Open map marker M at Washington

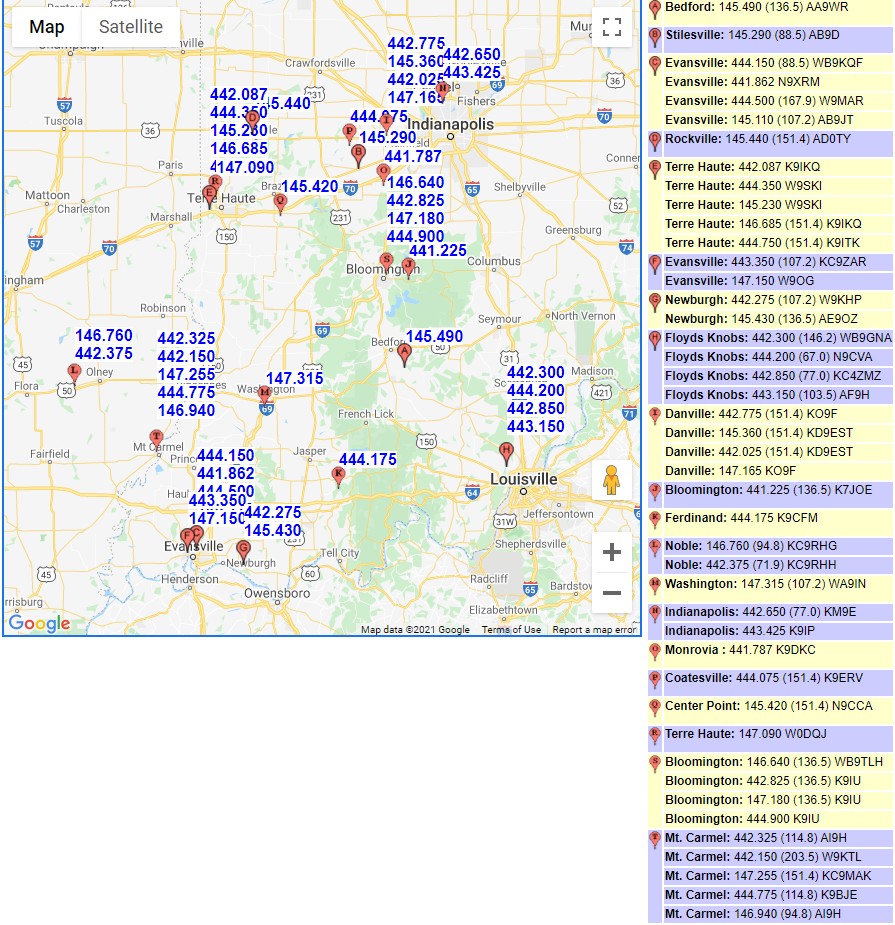(x=265, y=395)
